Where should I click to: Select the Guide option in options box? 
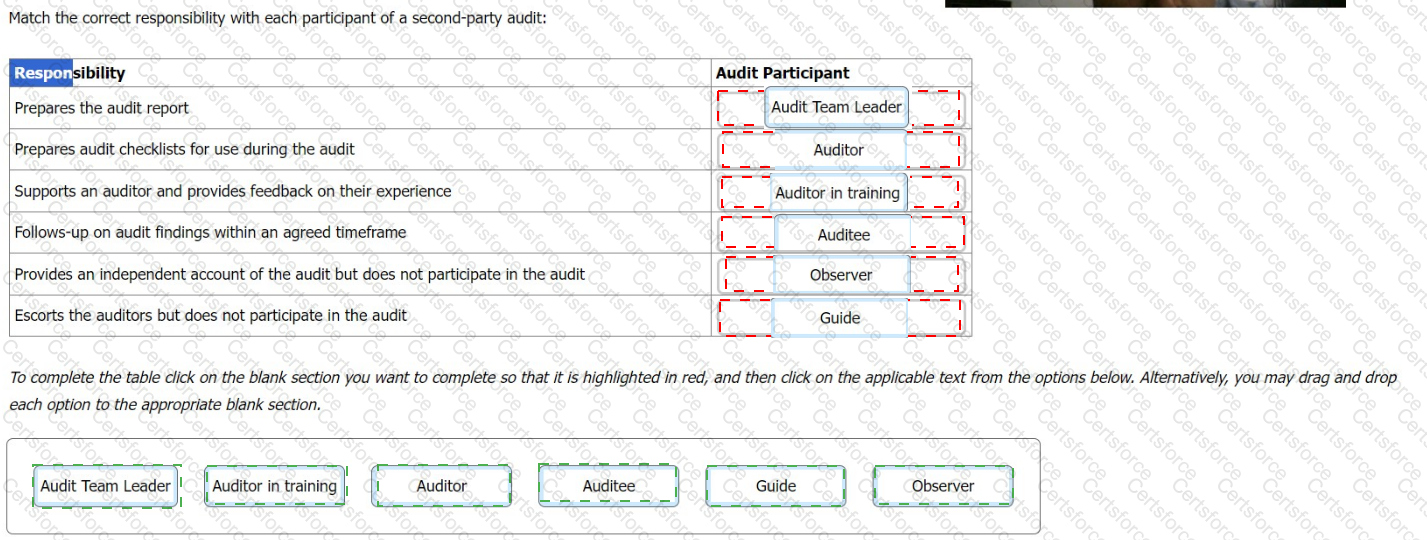(776, 486)
